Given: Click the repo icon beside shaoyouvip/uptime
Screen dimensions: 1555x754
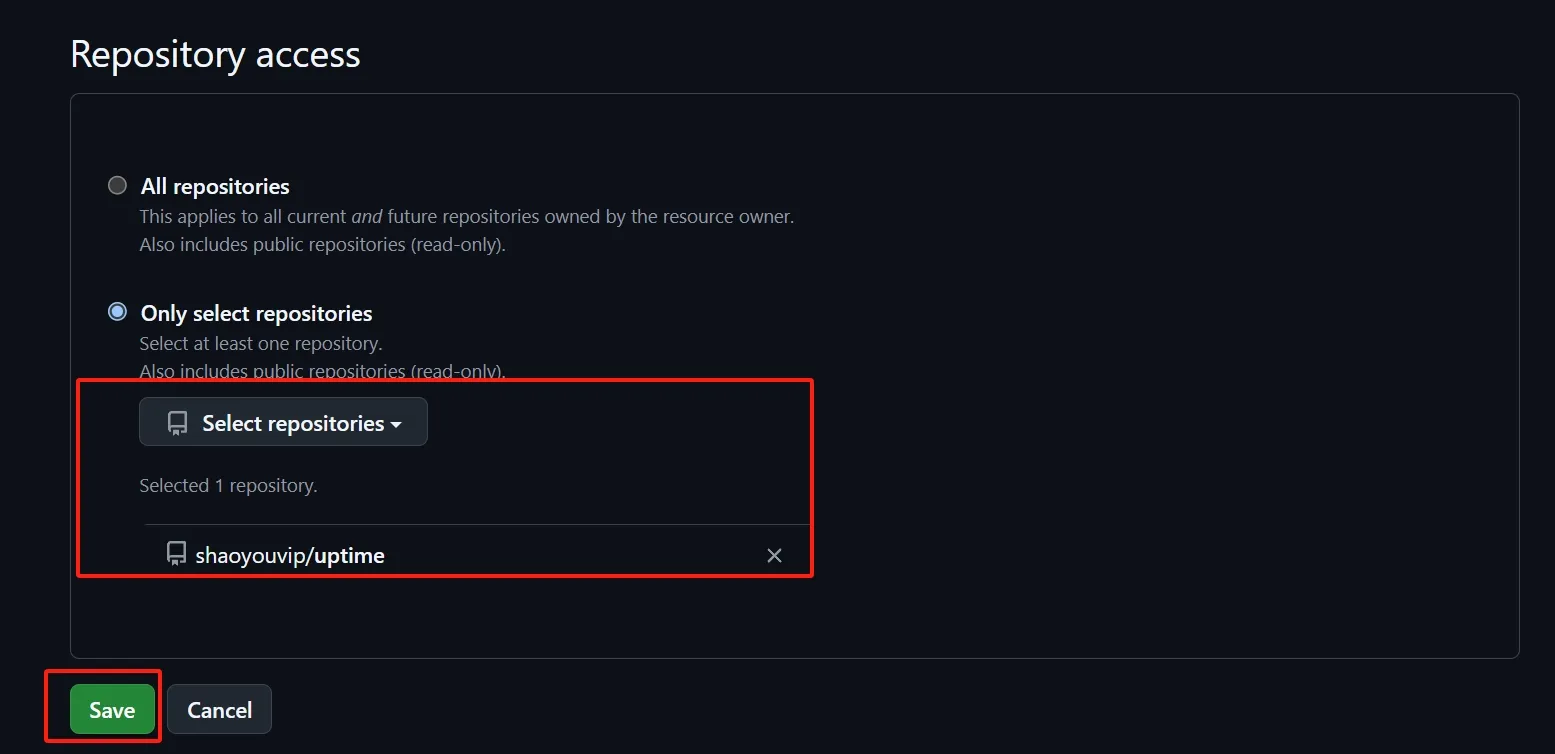Looking at the screenshot, I should (x=177, y=554).
